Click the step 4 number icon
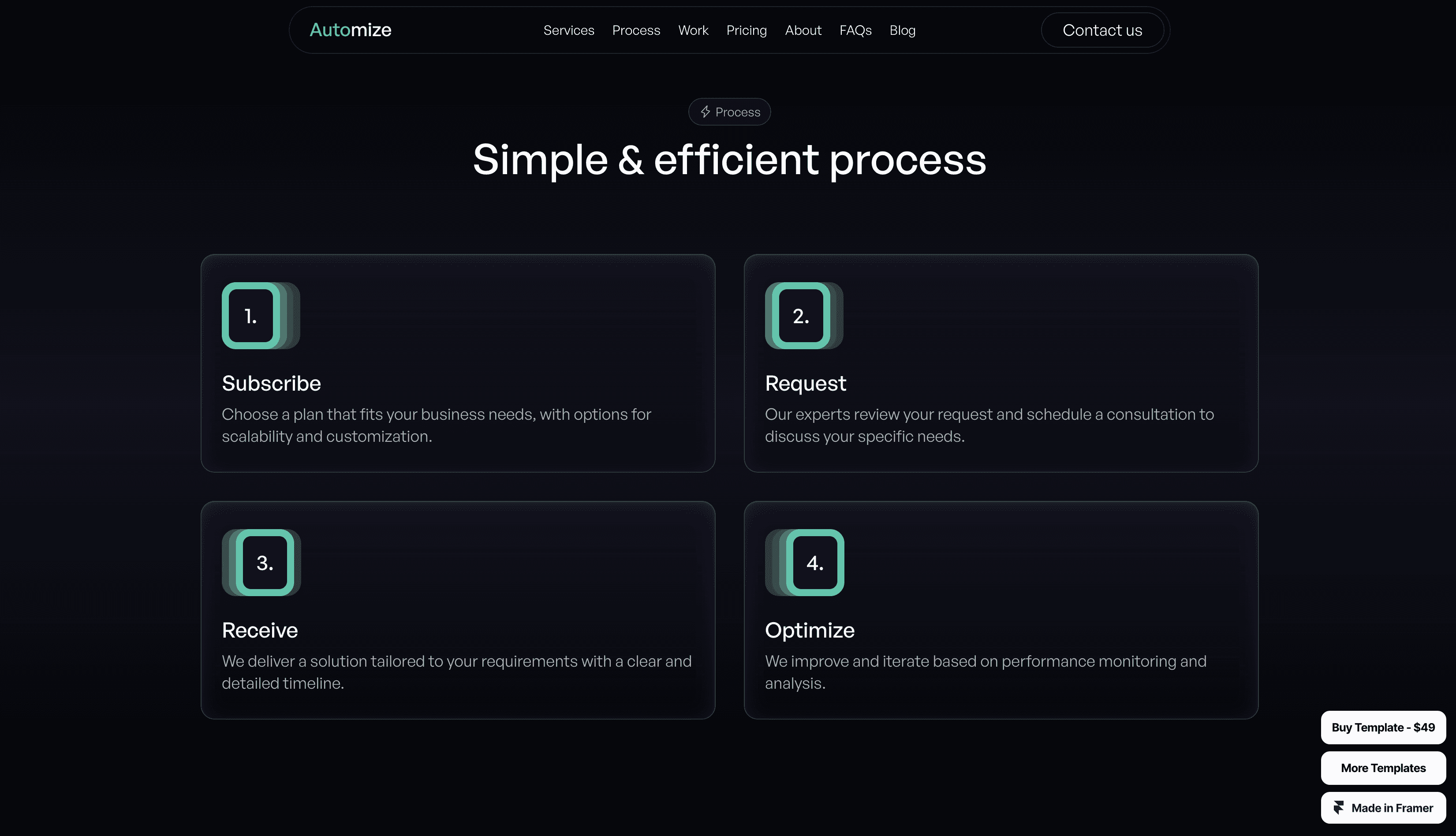Screen dimensions: 1456x836 (x=815, y=563)
